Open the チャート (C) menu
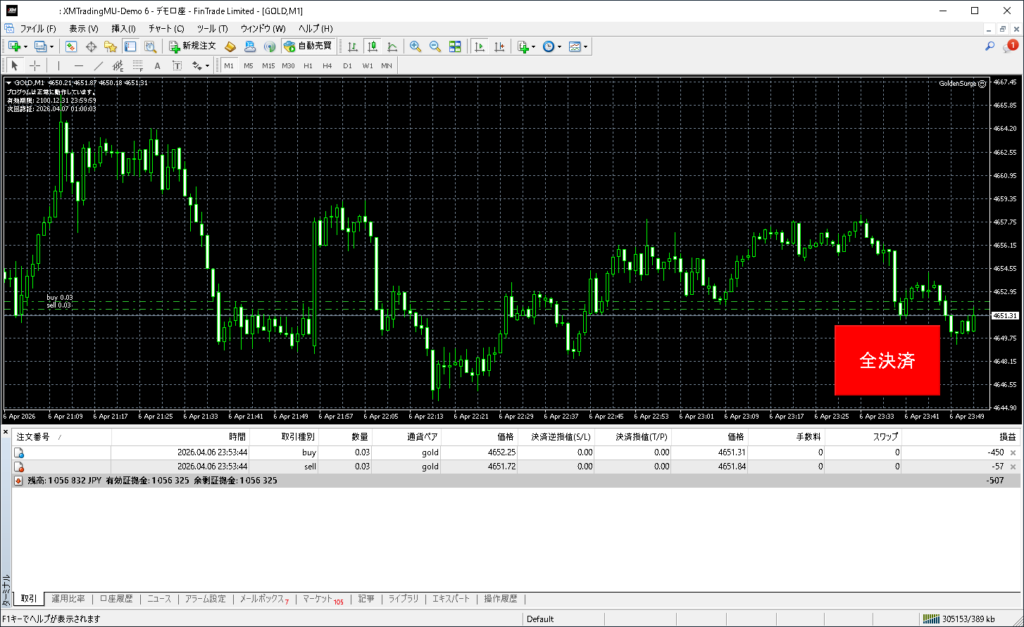Screen dimensions: 1024x627 click(166, 28)
